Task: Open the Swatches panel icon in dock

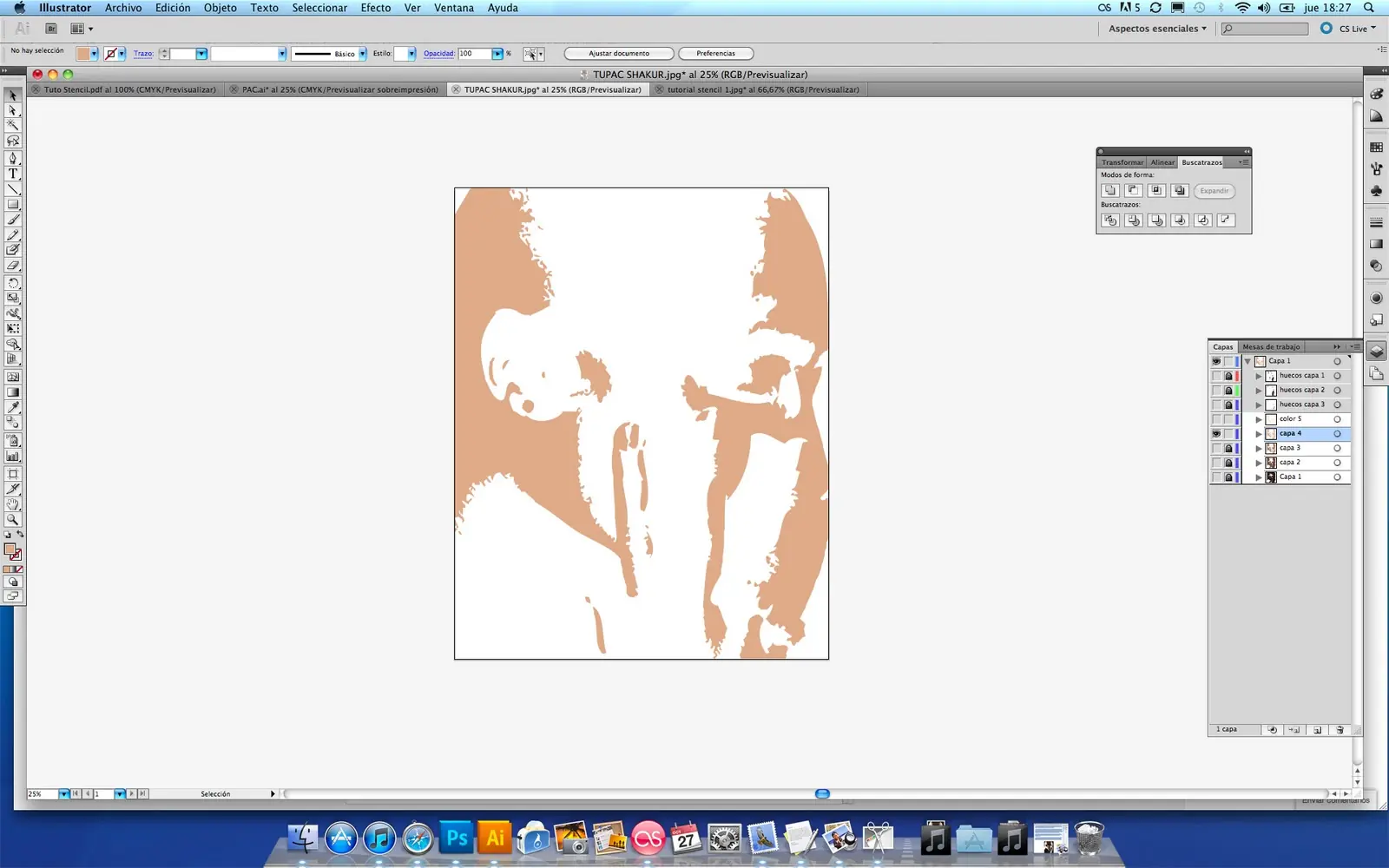Action: (x=1376, y=148)
